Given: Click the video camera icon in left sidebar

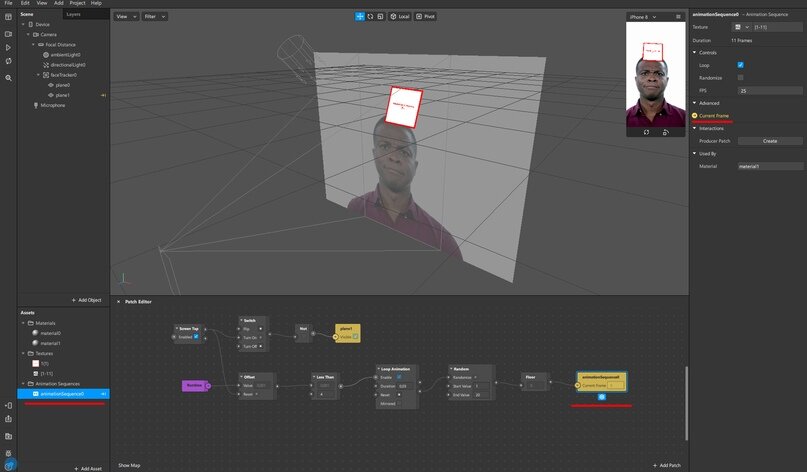Looking at the screenshot, I should pos(9,33).
